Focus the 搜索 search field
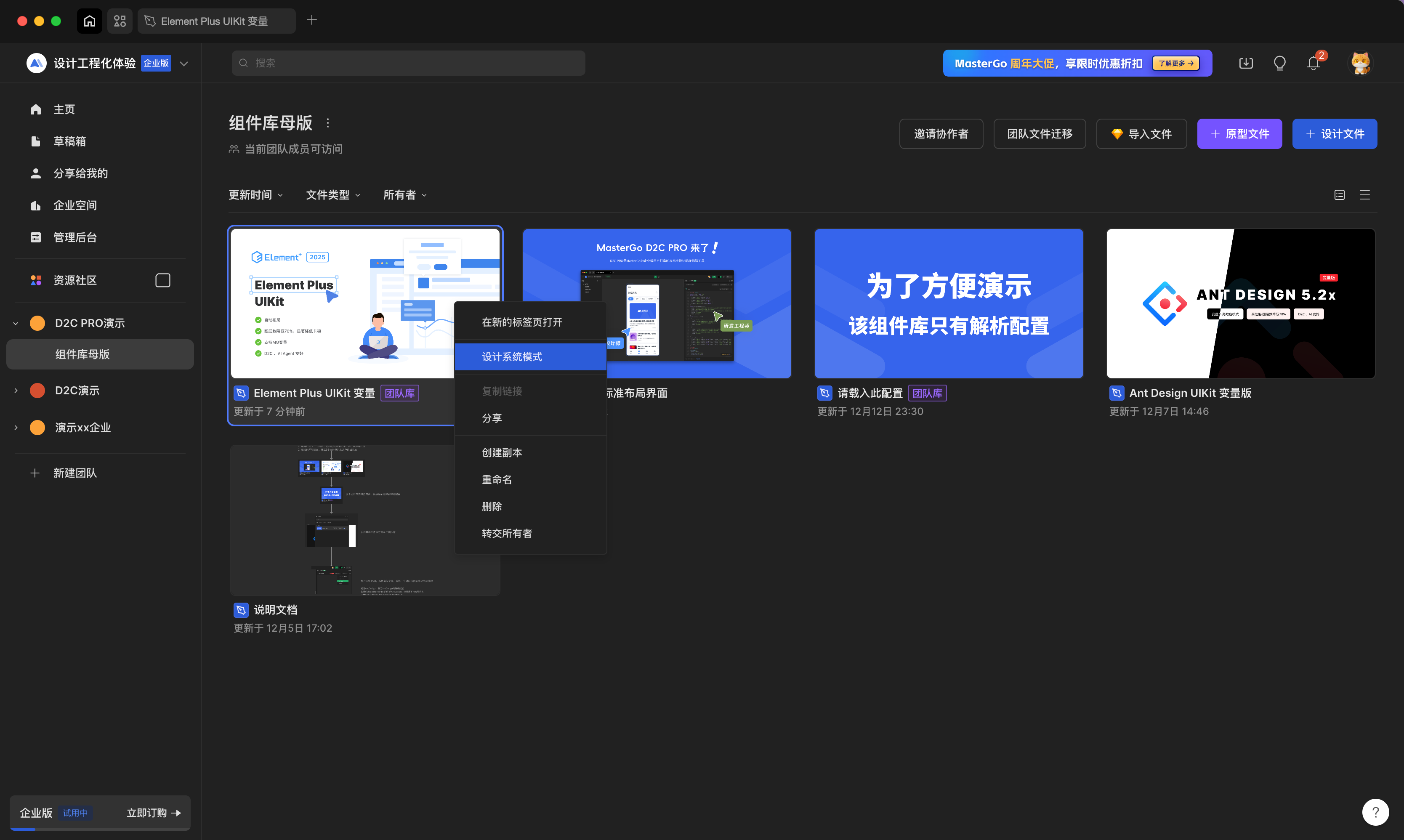Image resolution: width=1404 pixels, height=840 pixels. pos(409,63)
